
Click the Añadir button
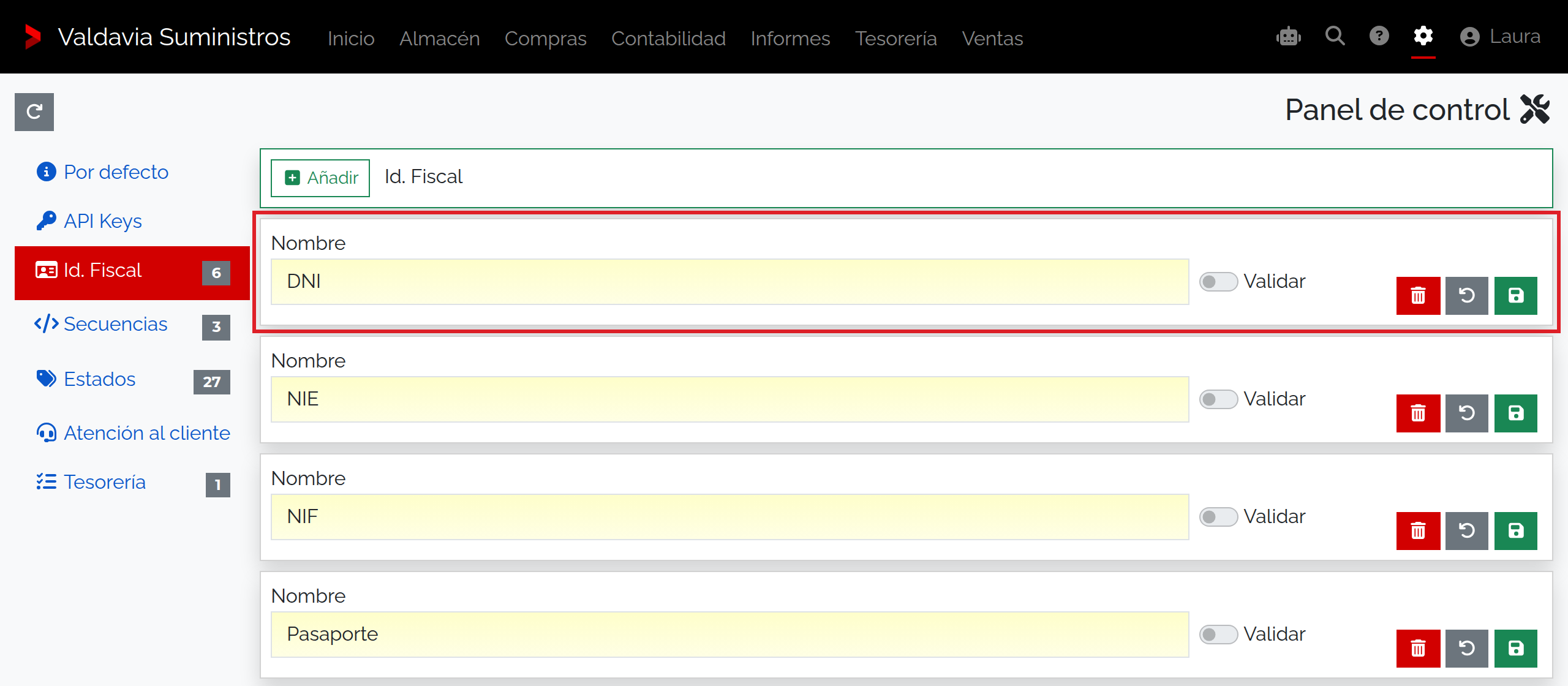pos(320,178)
